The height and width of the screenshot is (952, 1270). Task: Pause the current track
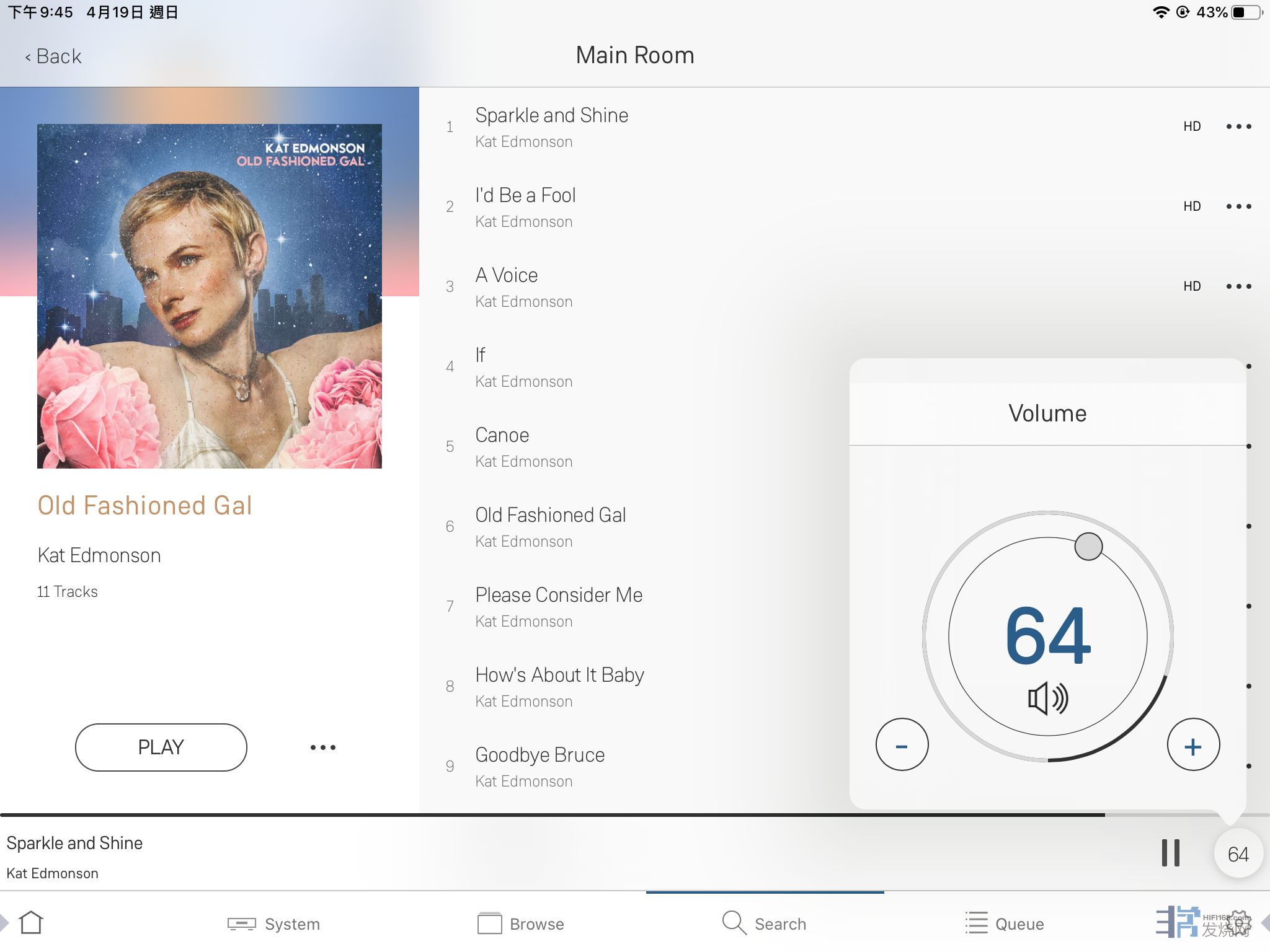1170,853
